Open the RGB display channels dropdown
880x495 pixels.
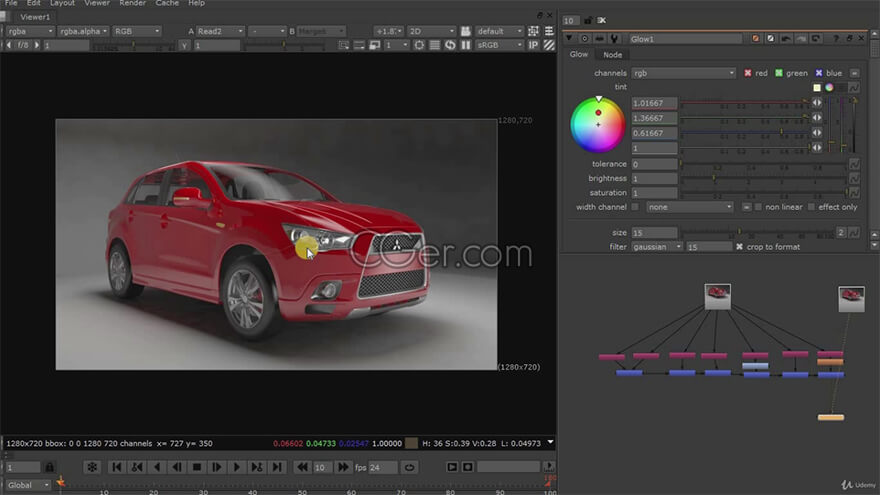(x=137, y=31)
